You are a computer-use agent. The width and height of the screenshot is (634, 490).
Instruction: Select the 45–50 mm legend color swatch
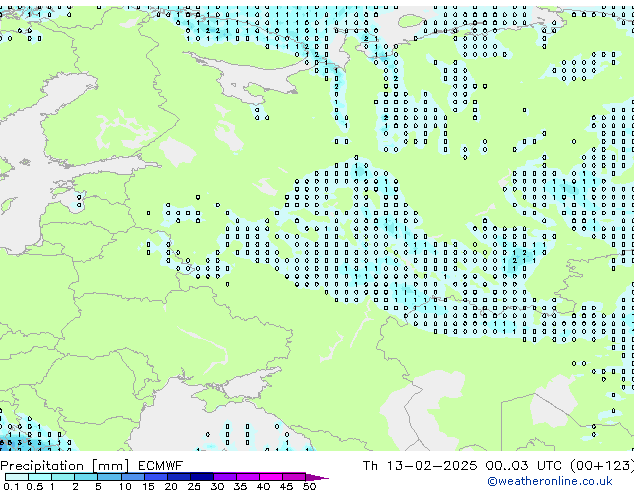[294, 477]
